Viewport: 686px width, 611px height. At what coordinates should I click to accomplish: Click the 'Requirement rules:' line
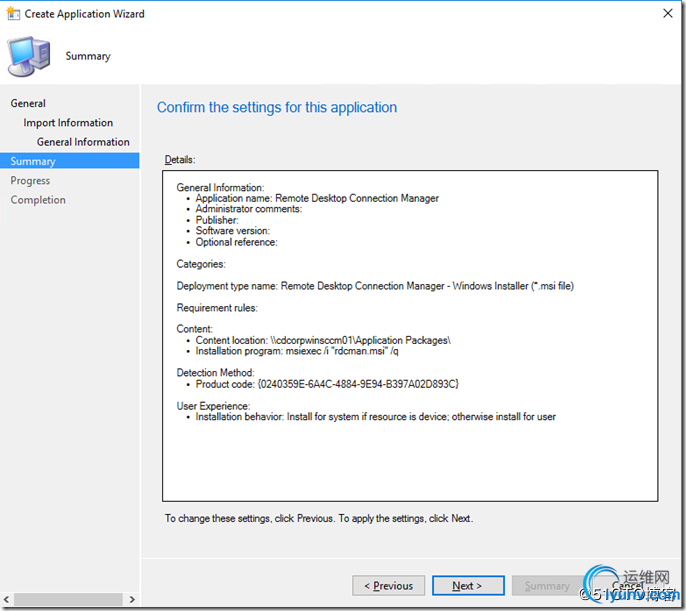tap(217, 307)
